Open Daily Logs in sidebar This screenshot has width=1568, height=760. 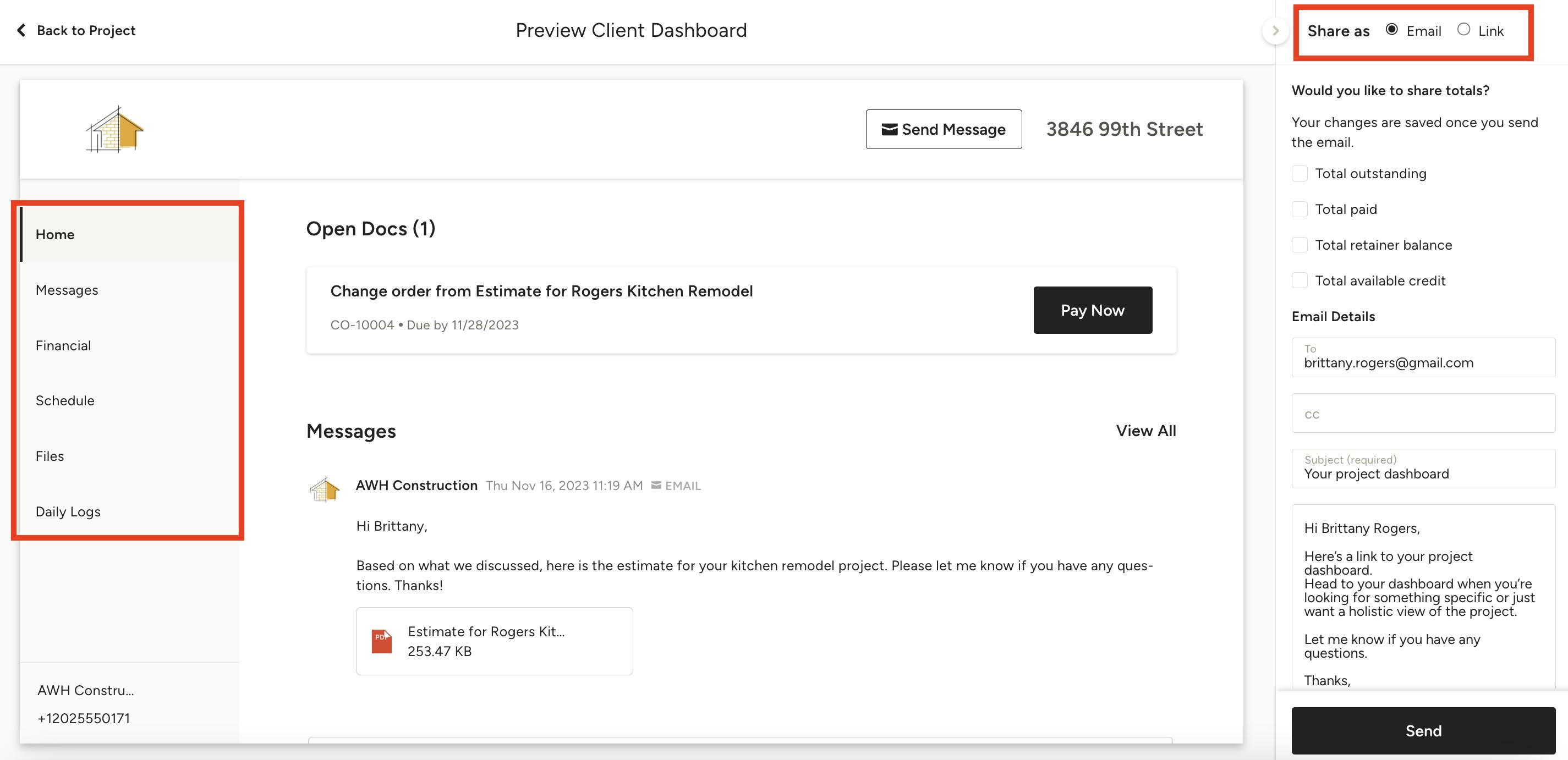[x=68, y=512]
